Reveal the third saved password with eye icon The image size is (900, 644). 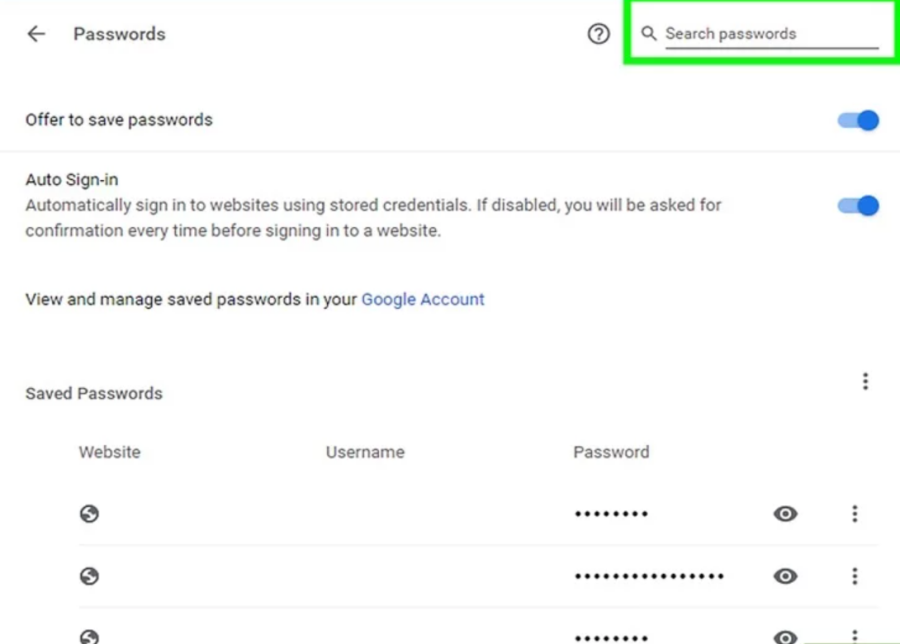785,636
